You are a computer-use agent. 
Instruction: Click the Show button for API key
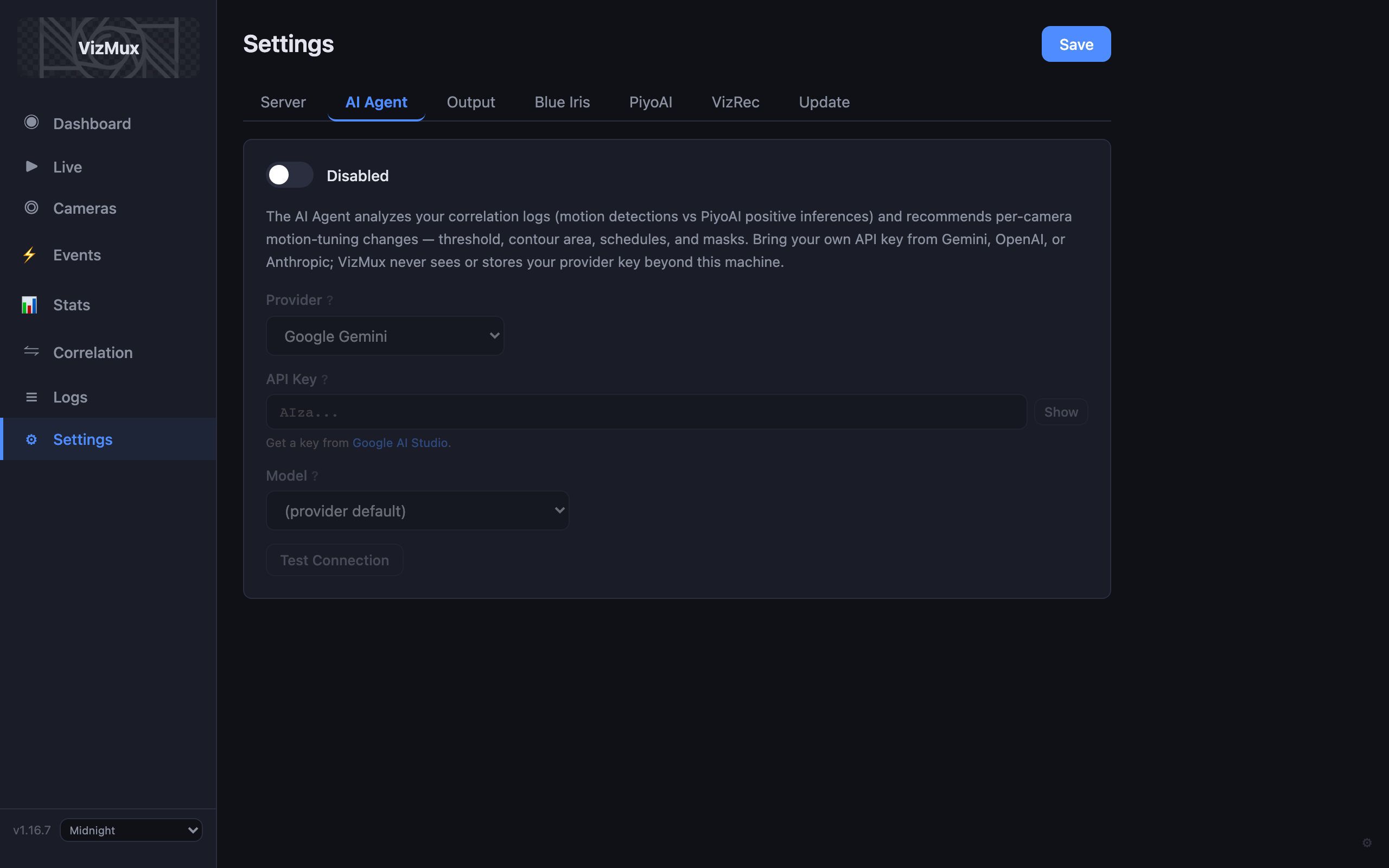[x=1061, y=412]
